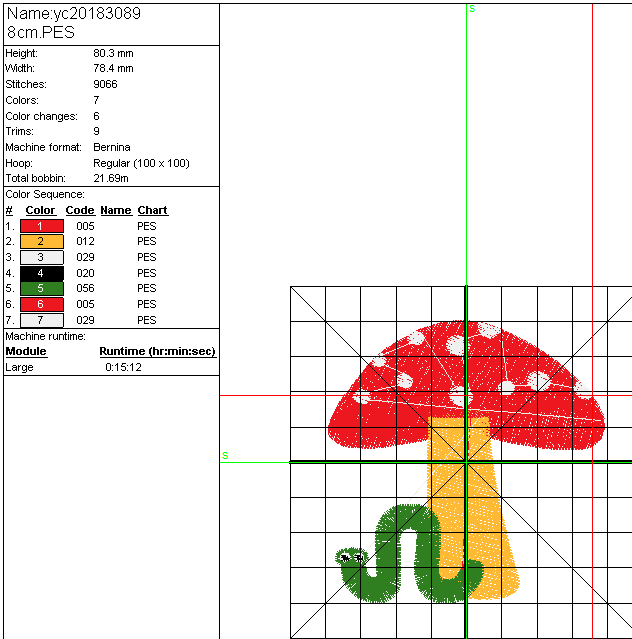Click the design name yc20183089 text
Screen dimensions: 632x639
pos(97,13)
